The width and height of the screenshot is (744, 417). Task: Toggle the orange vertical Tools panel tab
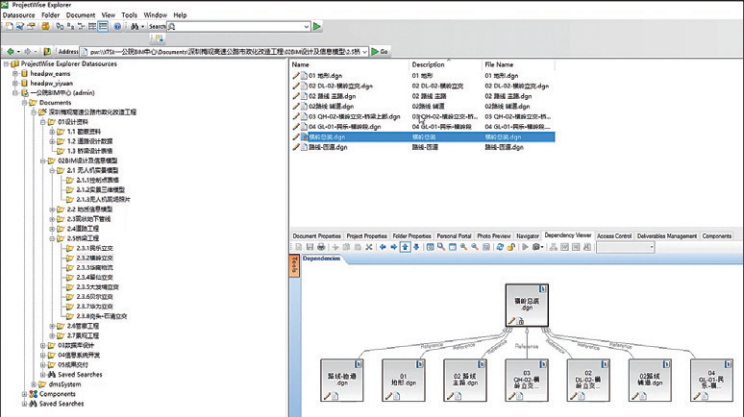pyautogui.click(x=294, y=266)
